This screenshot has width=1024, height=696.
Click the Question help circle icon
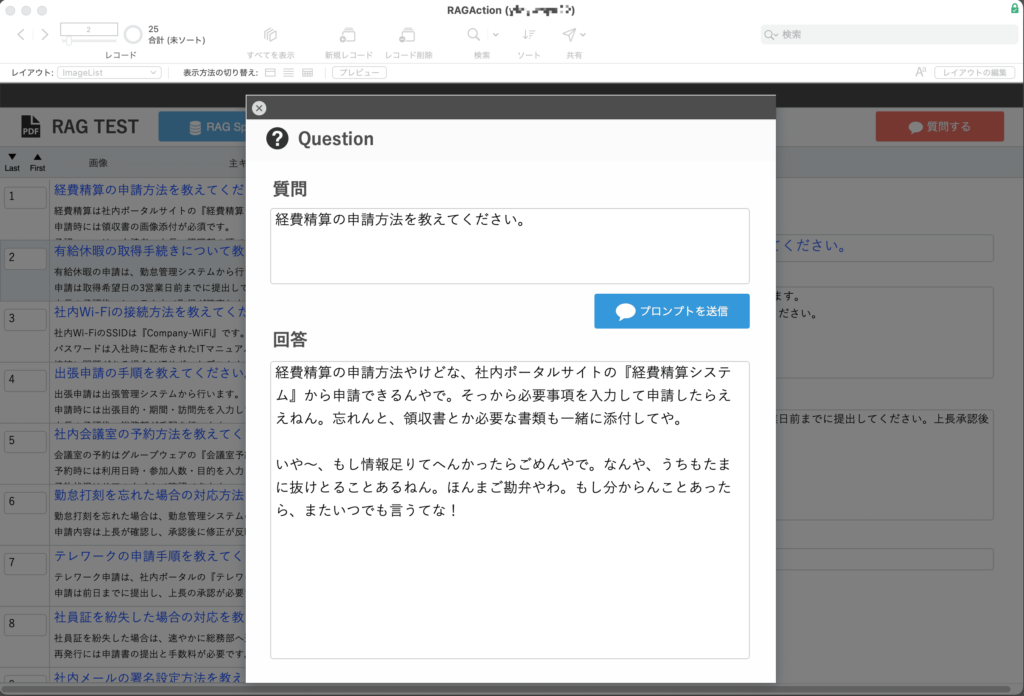[278, 138]
